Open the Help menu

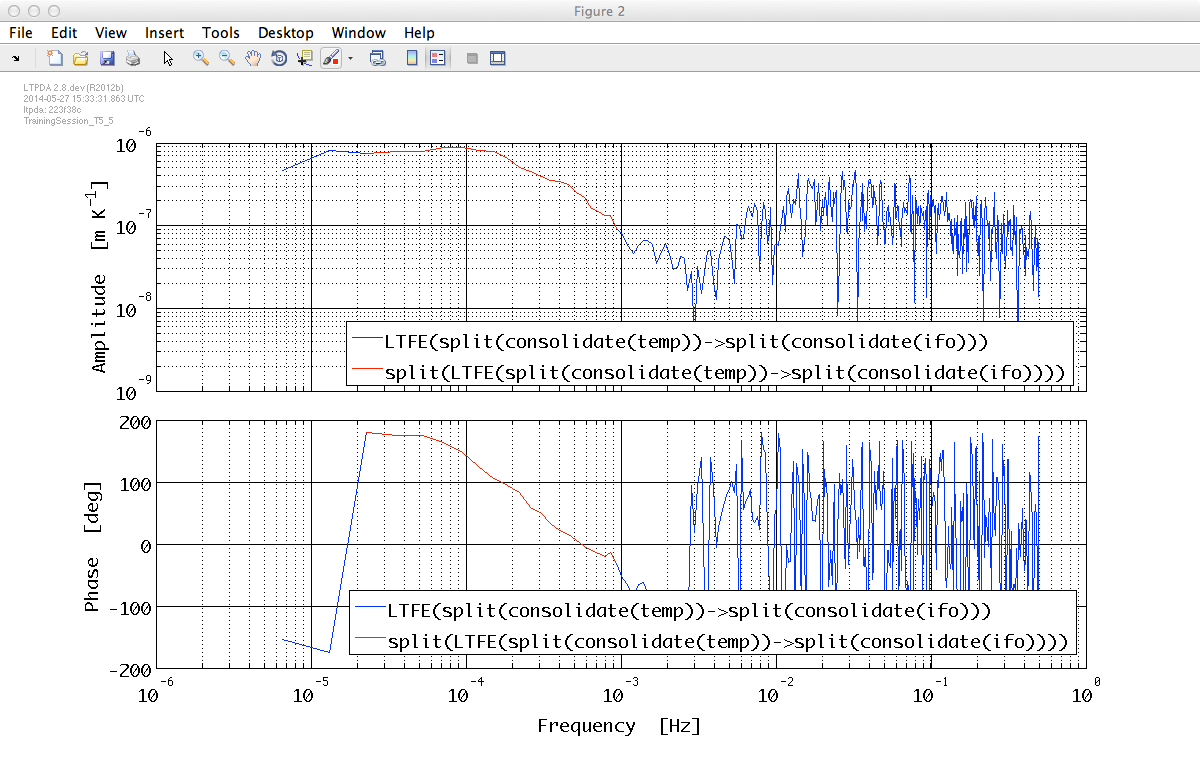click(419, 33)
